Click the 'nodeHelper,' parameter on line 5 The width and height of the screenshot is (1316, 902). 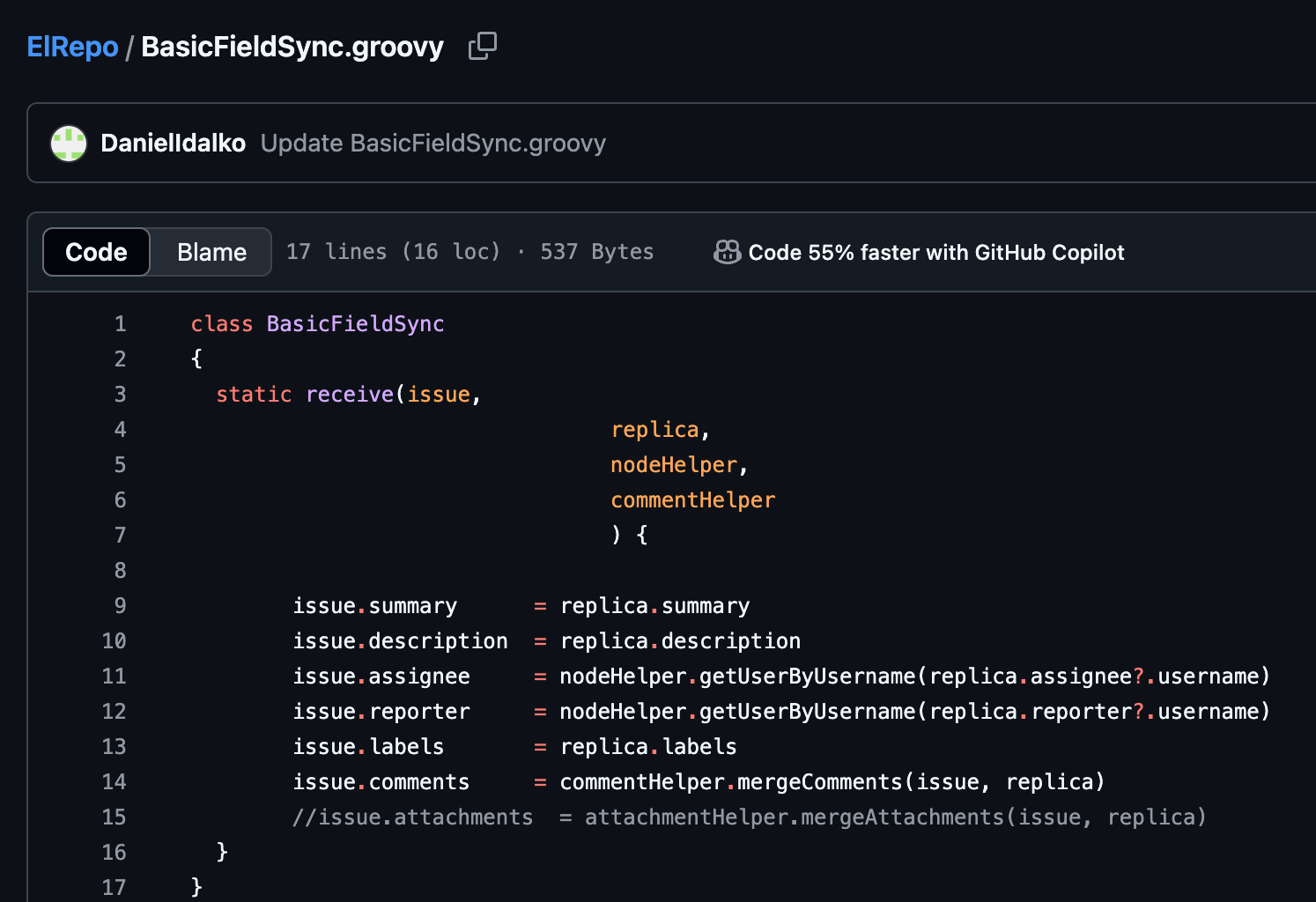coord(679,465)
